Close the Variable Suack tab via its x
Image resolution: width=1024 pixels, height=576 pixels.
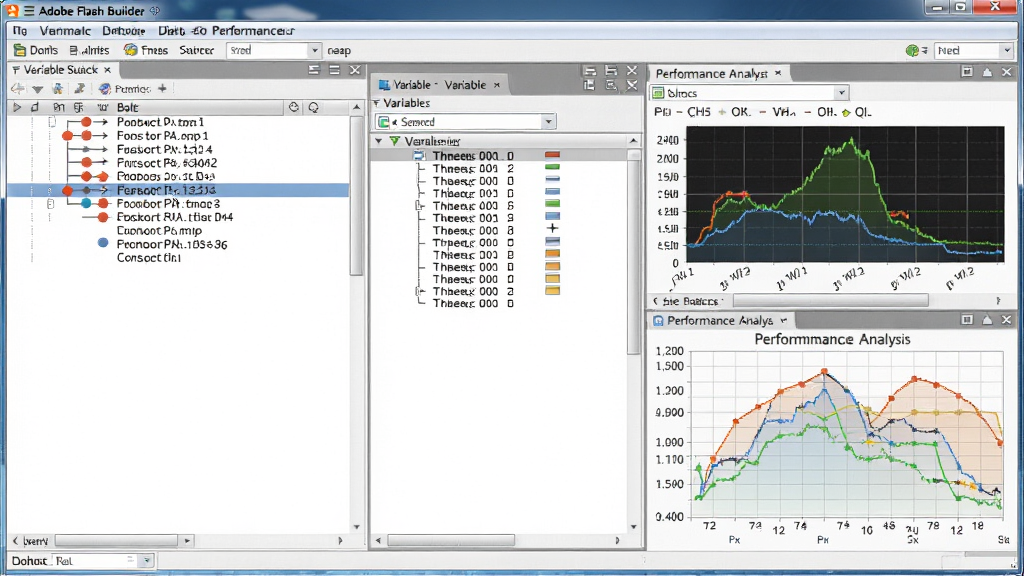pos(107,70)
